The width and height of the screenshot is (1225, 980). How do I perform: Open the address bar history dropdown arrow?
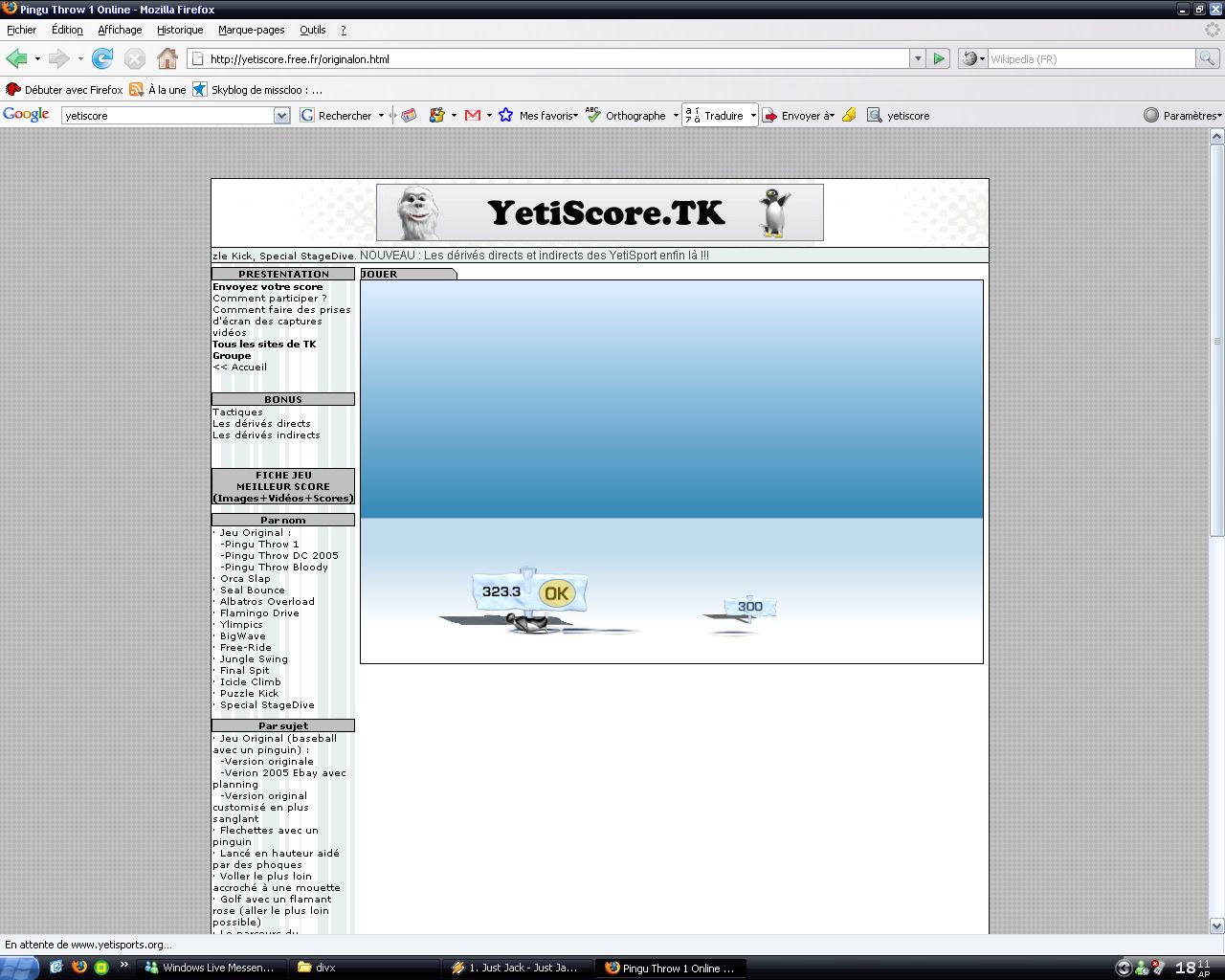click(918, 58)
